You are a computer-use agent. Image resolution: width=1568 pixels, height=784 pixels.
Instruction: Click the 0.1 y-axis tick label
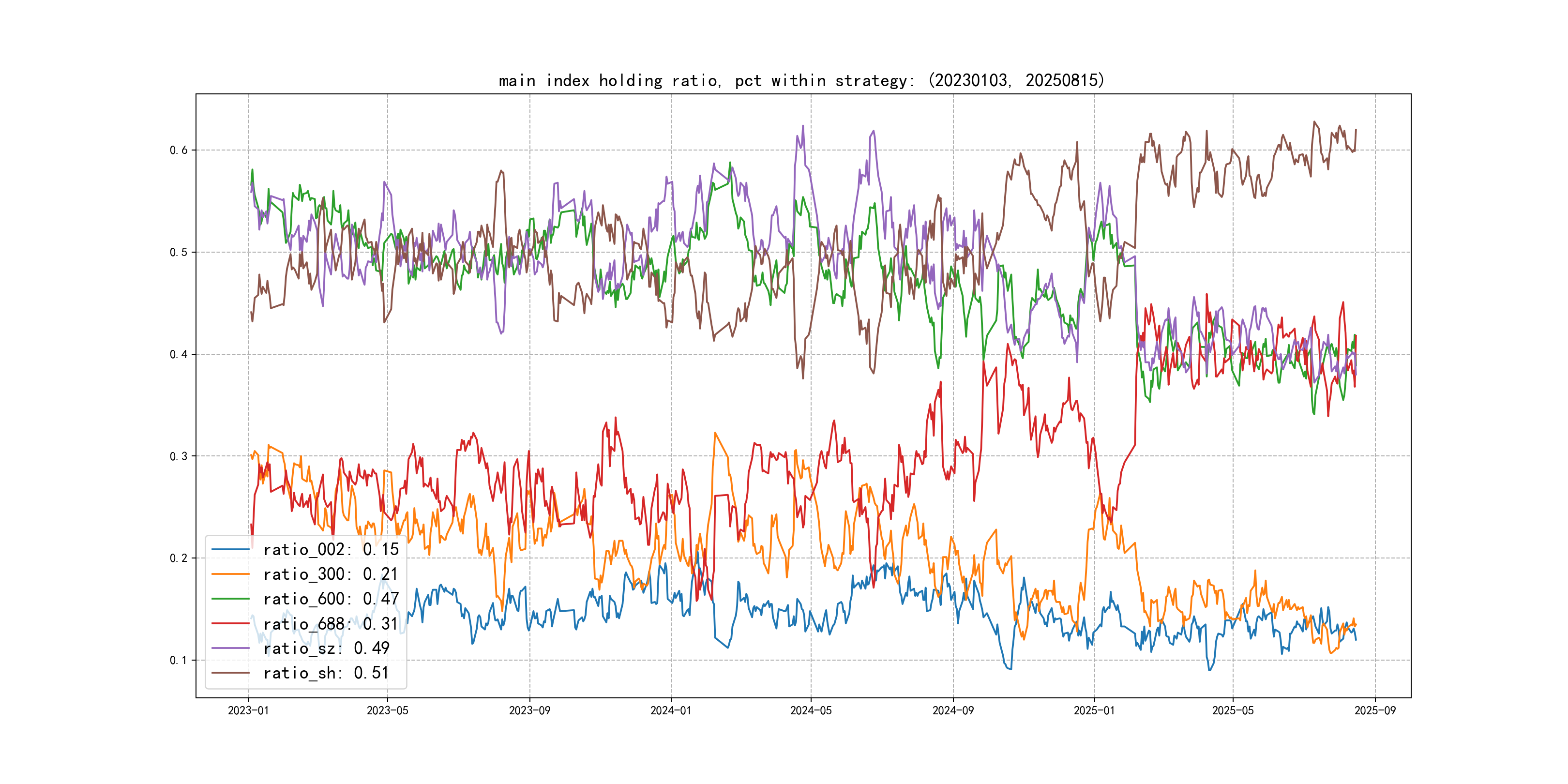[x=179, y=661]
